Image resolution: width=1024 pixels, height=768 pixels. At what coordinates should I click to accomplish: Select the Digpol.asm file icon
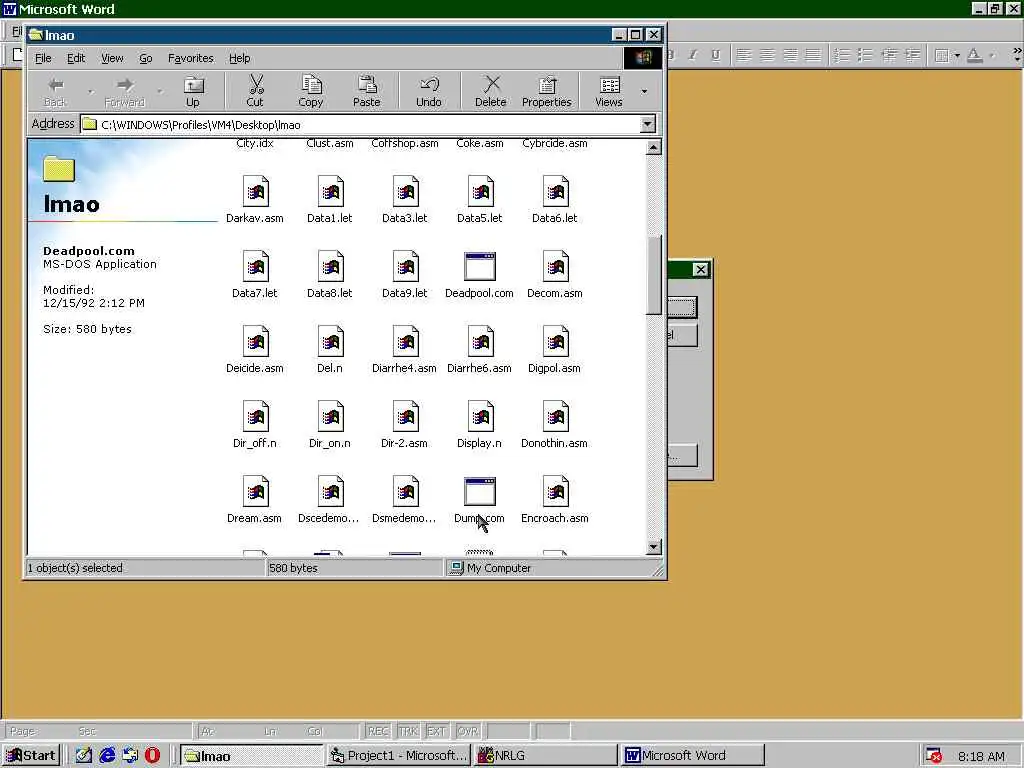[x=556, y=342]
